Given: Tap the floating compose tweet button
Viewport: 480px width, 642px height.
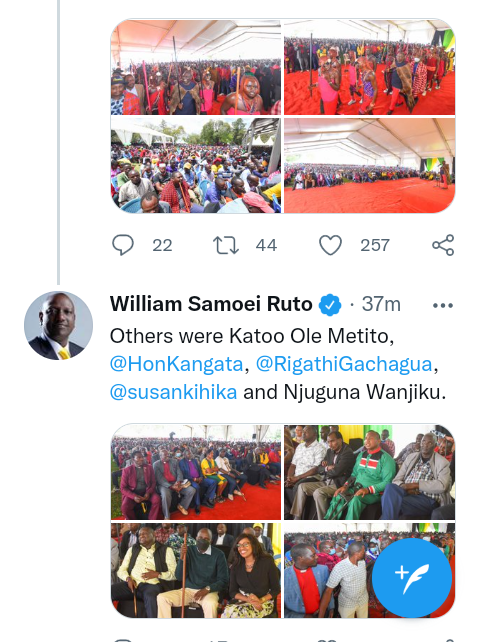Looking at the screenshot, I should 412,578.
